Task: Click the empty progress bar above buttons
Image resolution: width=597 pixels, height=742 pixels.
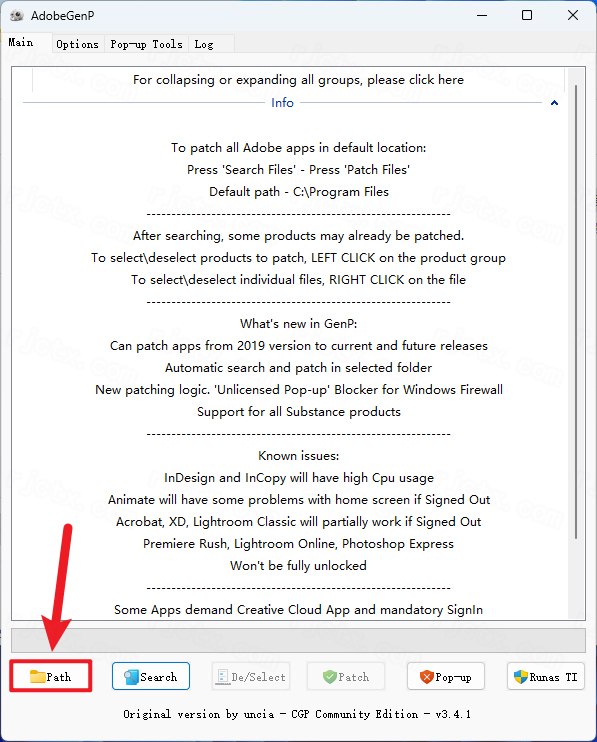Action: pyautogui.click(x=298, y=640)
